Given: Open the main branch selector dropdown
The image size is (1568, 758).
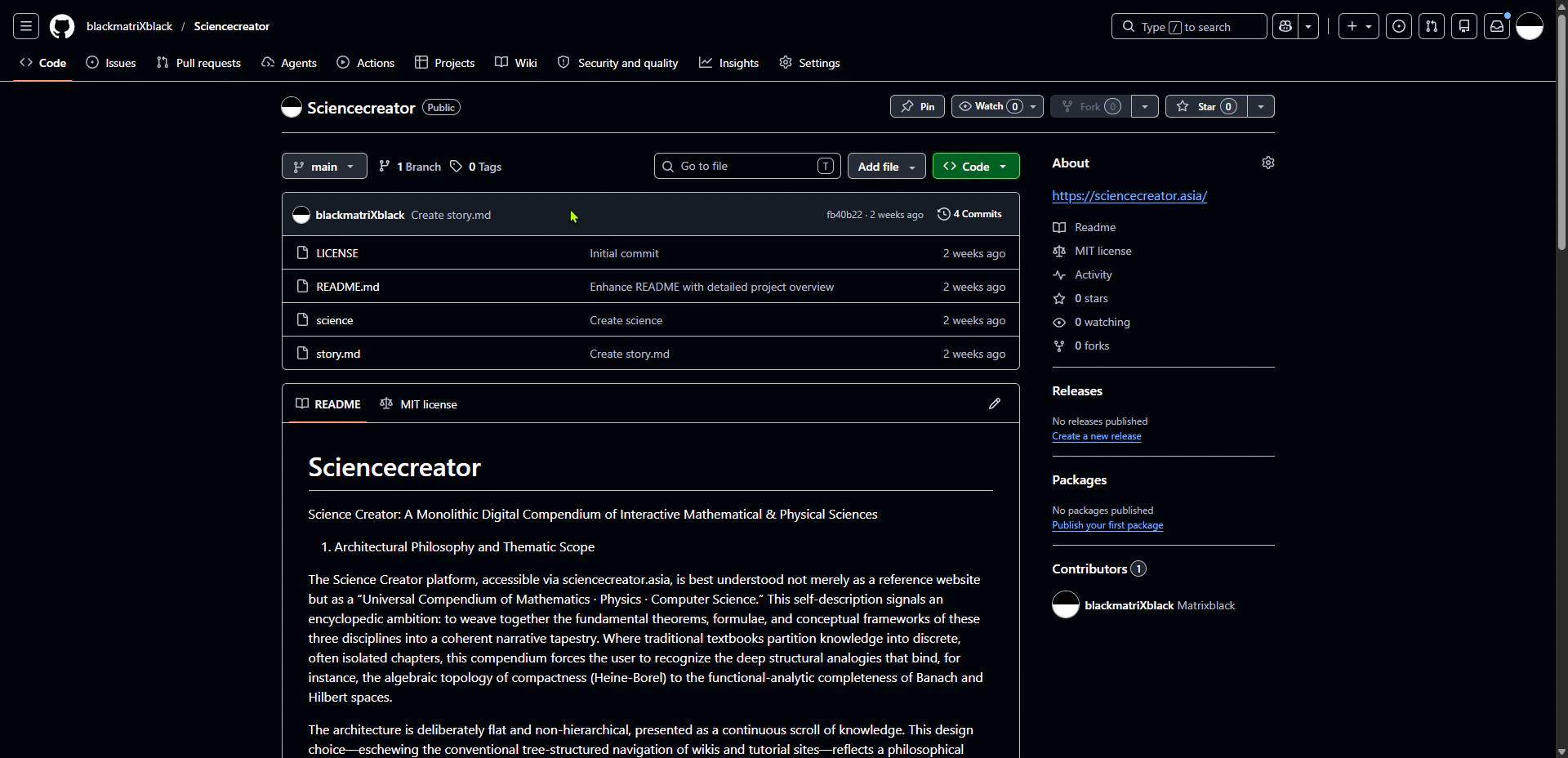Looking at the screenshot, I should pyautogui.click(x=324, y=166).
